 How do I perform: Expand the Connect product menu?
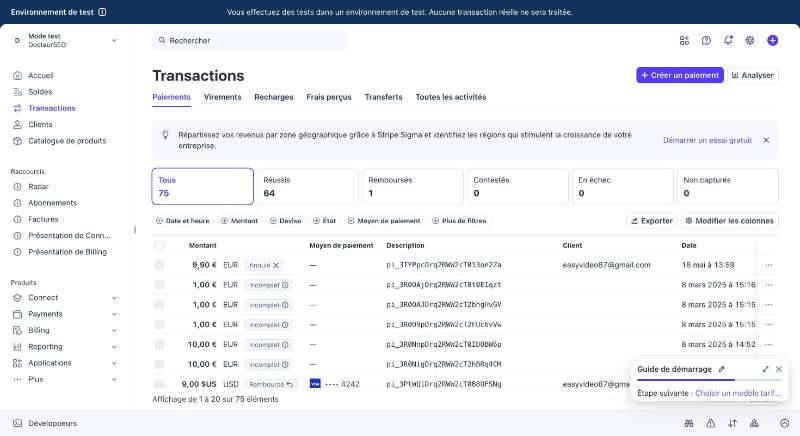[x=114, y=298]
